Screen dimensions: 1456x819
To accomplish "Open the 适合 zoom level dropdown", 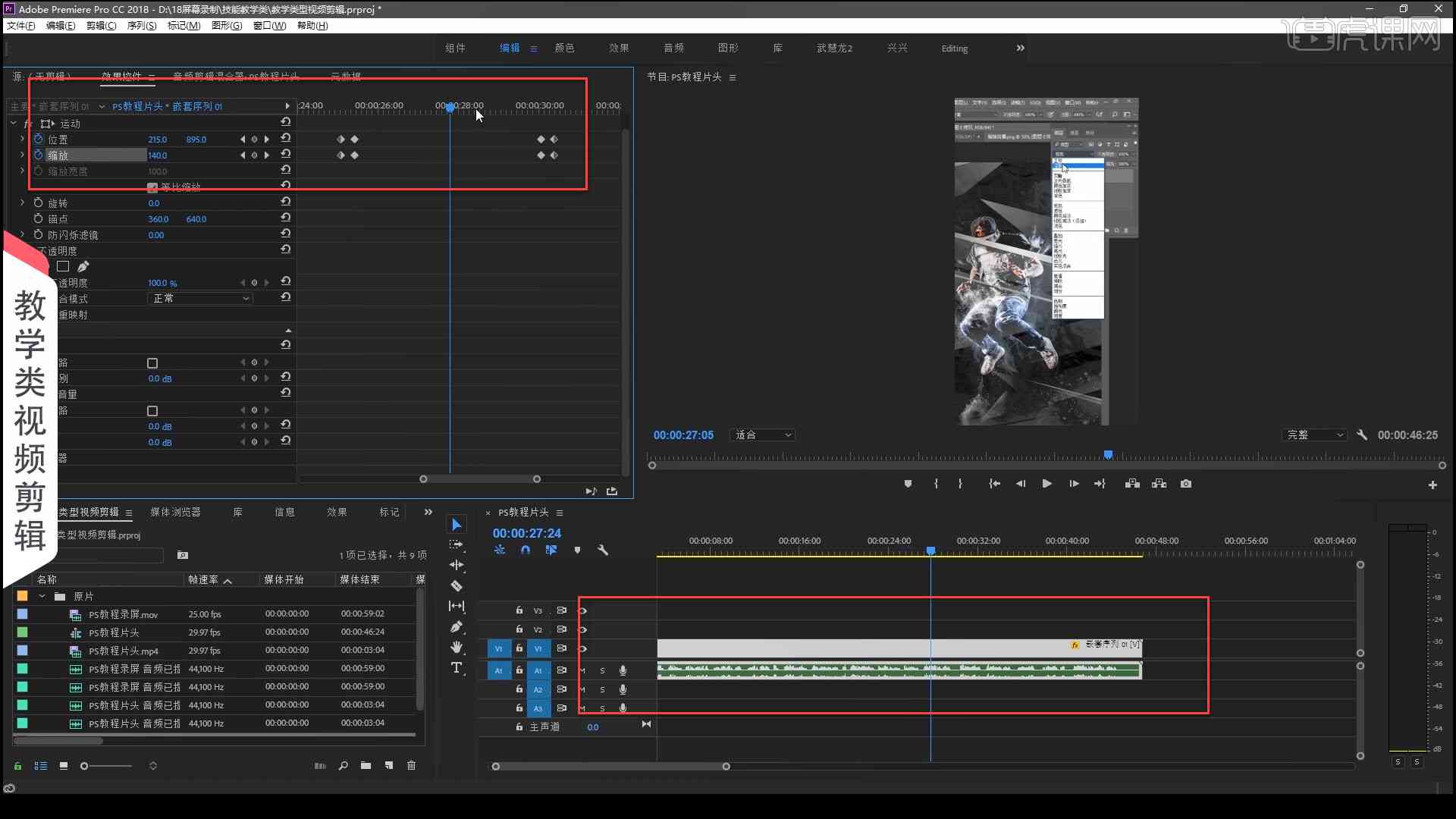I will 762,435.
